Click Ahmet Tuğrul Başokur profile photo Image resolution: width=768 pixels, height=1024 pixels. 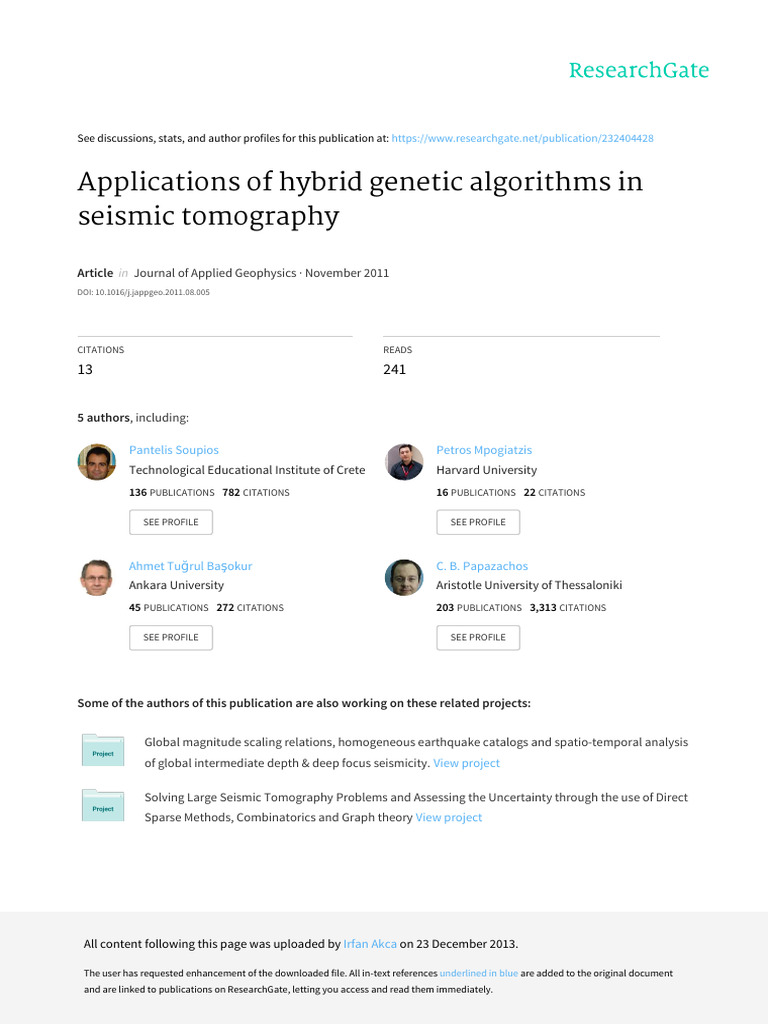click(x=97, y=577)
